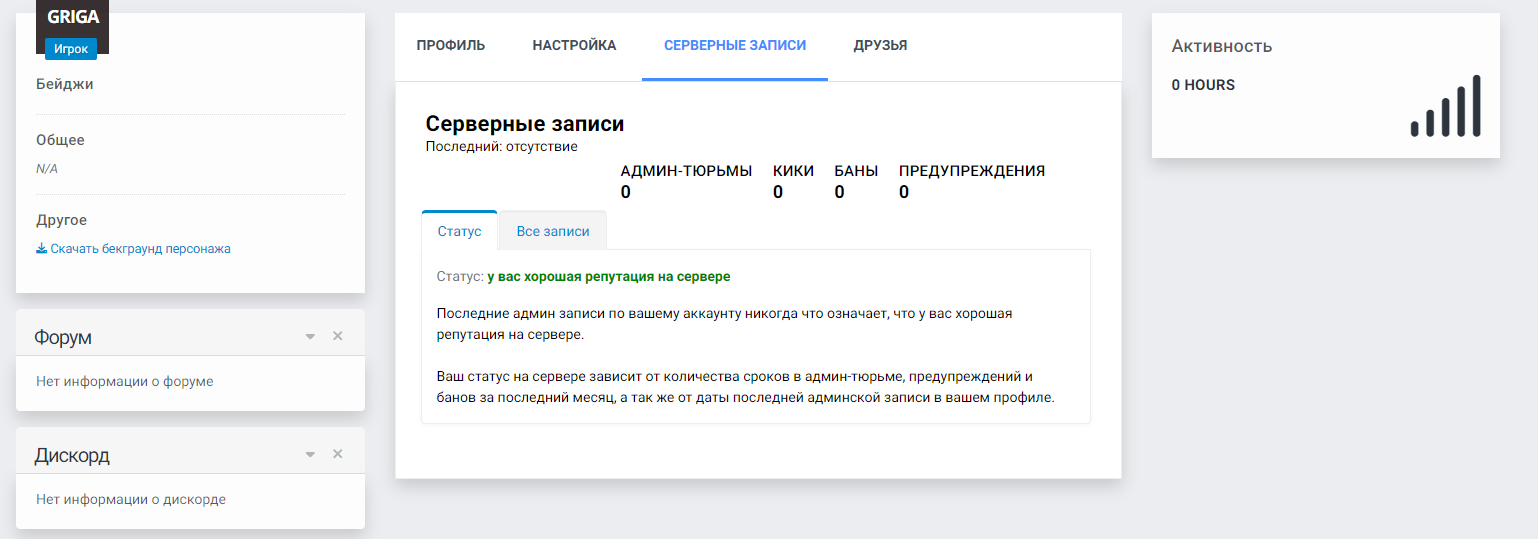Click the zero under АДМИН-ТЮРЬМЫ
Image resolution: width=1538 pixels, height=539 pixels.
click(626, 192)
